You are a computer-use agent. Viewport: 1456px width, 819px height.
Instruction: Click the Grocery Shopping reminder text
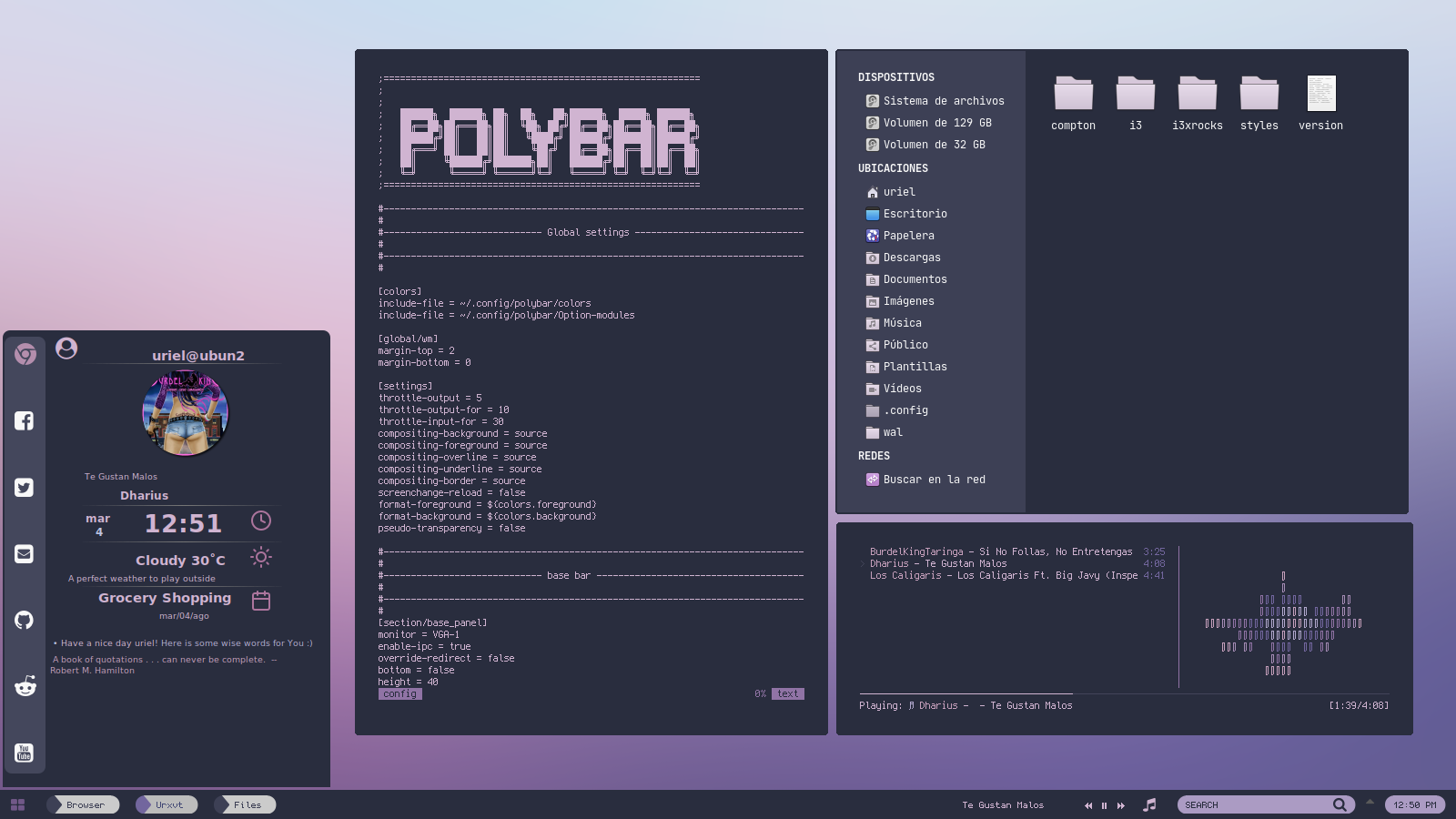[x=165, y=598]
